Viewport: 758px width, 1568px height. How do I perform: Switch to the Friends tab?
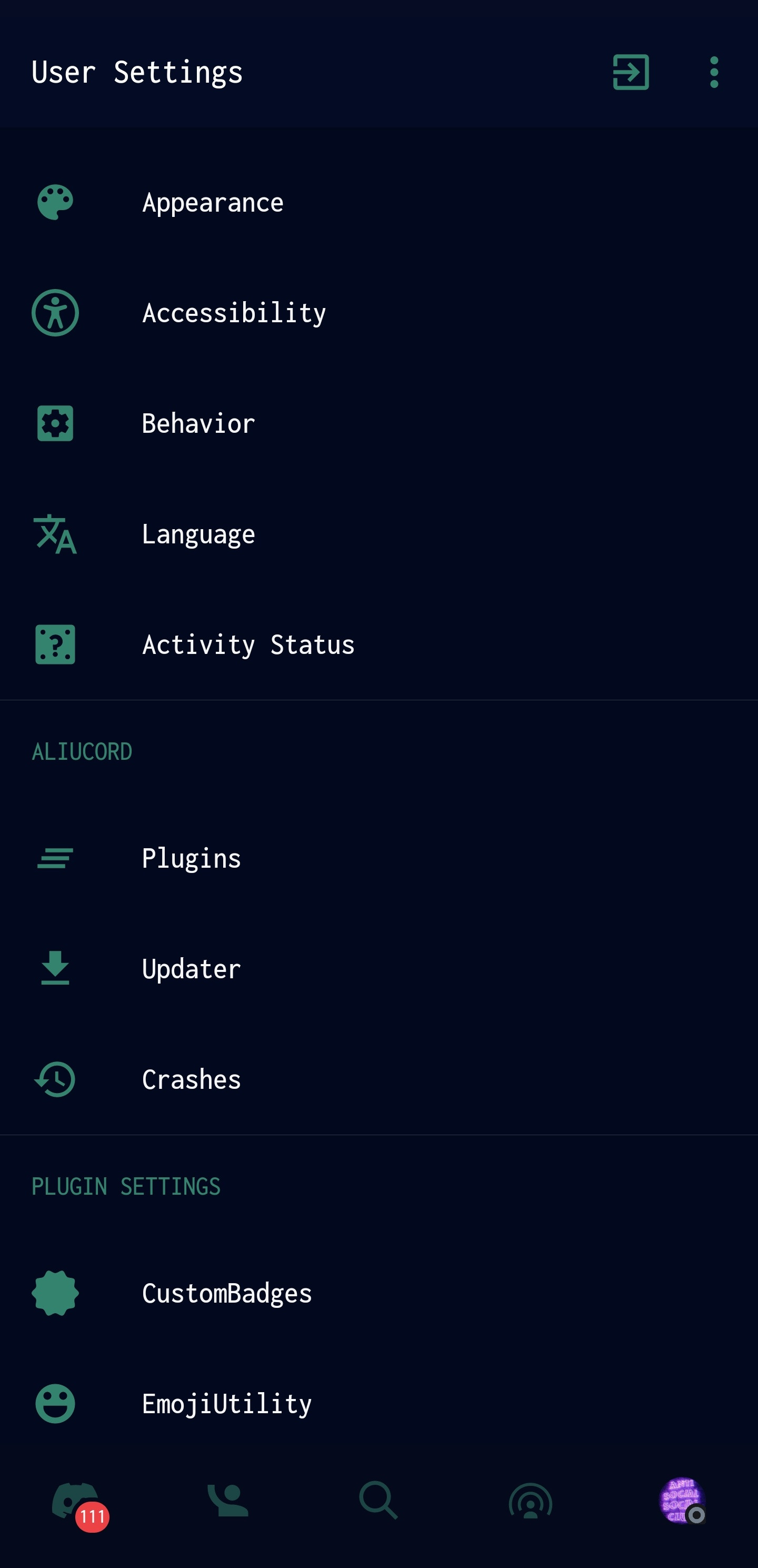[x=227, y=1501]
